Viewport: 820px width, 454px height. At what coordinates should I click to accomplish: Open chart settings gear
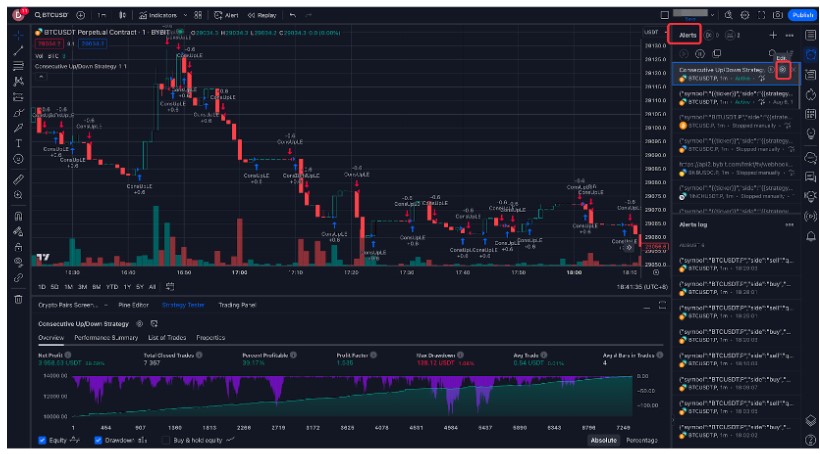click(x=745, y=15)
